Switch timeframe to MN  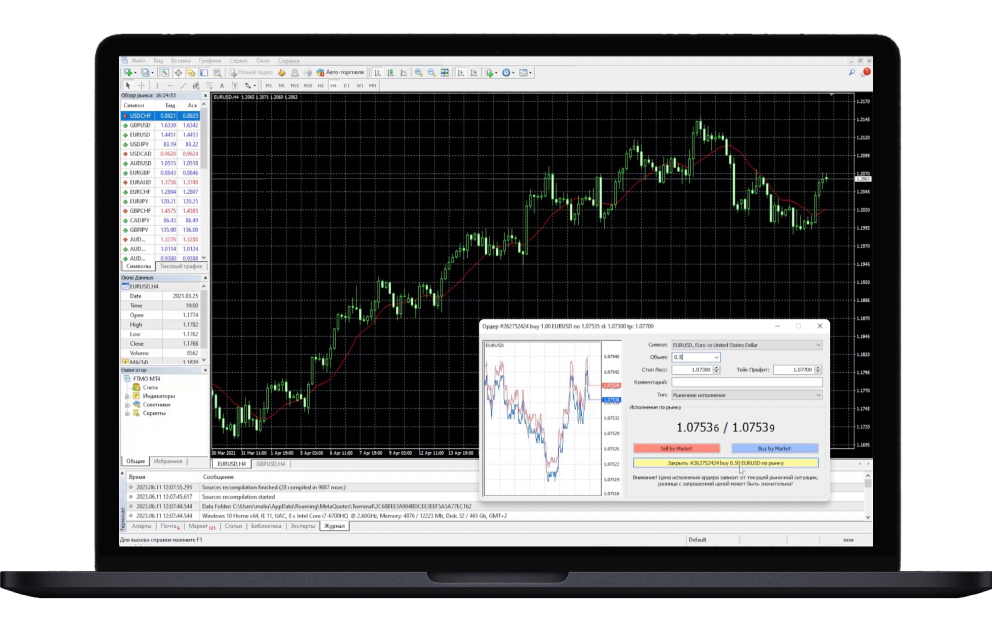(373, 85)
